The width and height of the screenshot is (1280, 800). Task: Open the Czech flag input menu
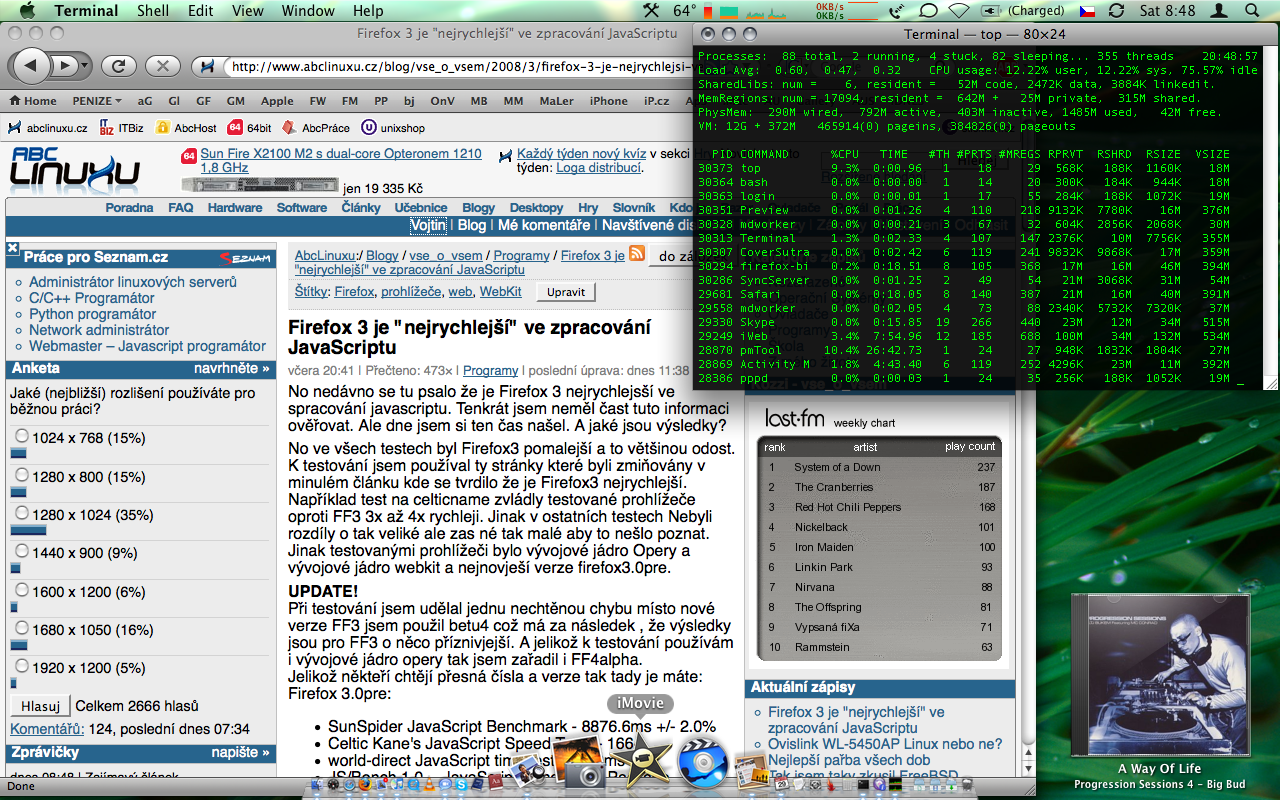[x=1087, y=11]
